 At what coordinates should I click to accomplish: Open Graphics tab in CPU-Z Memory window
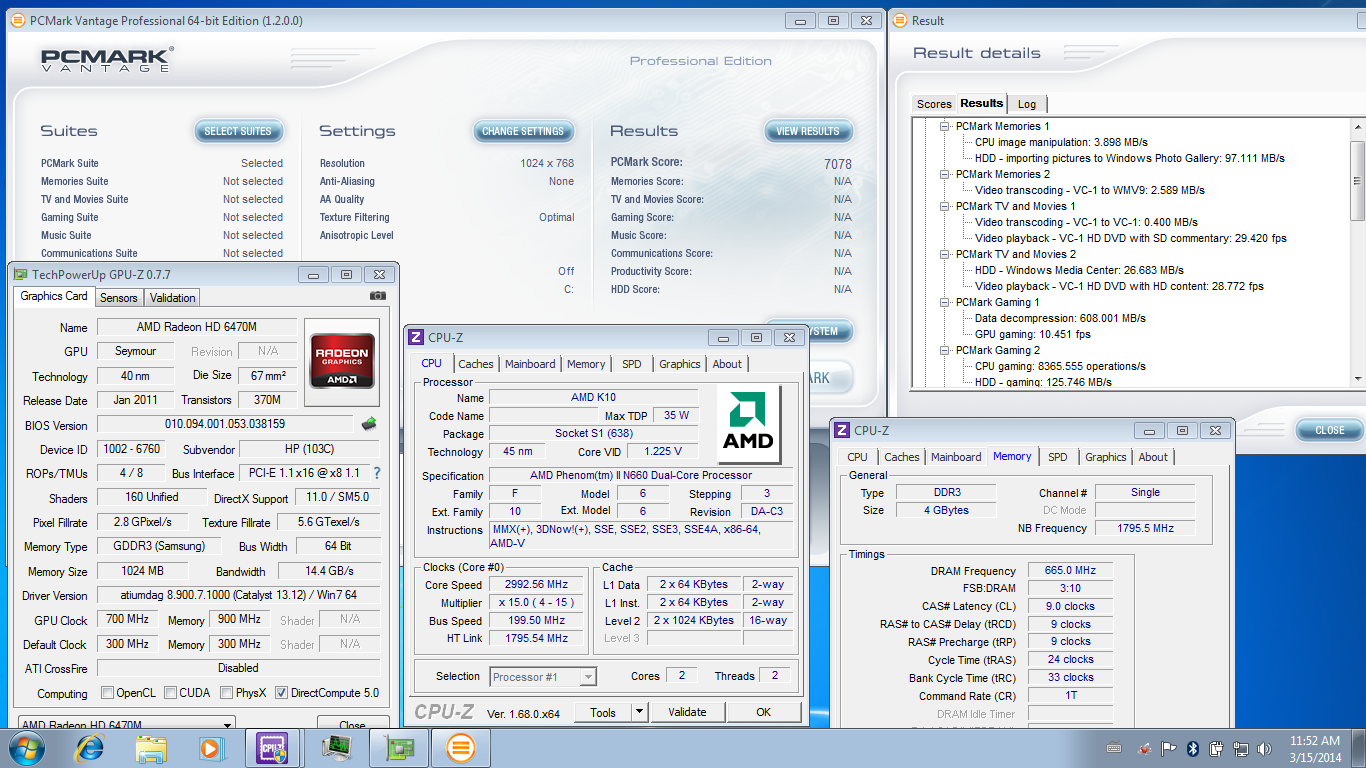(x=1105, y=457)
